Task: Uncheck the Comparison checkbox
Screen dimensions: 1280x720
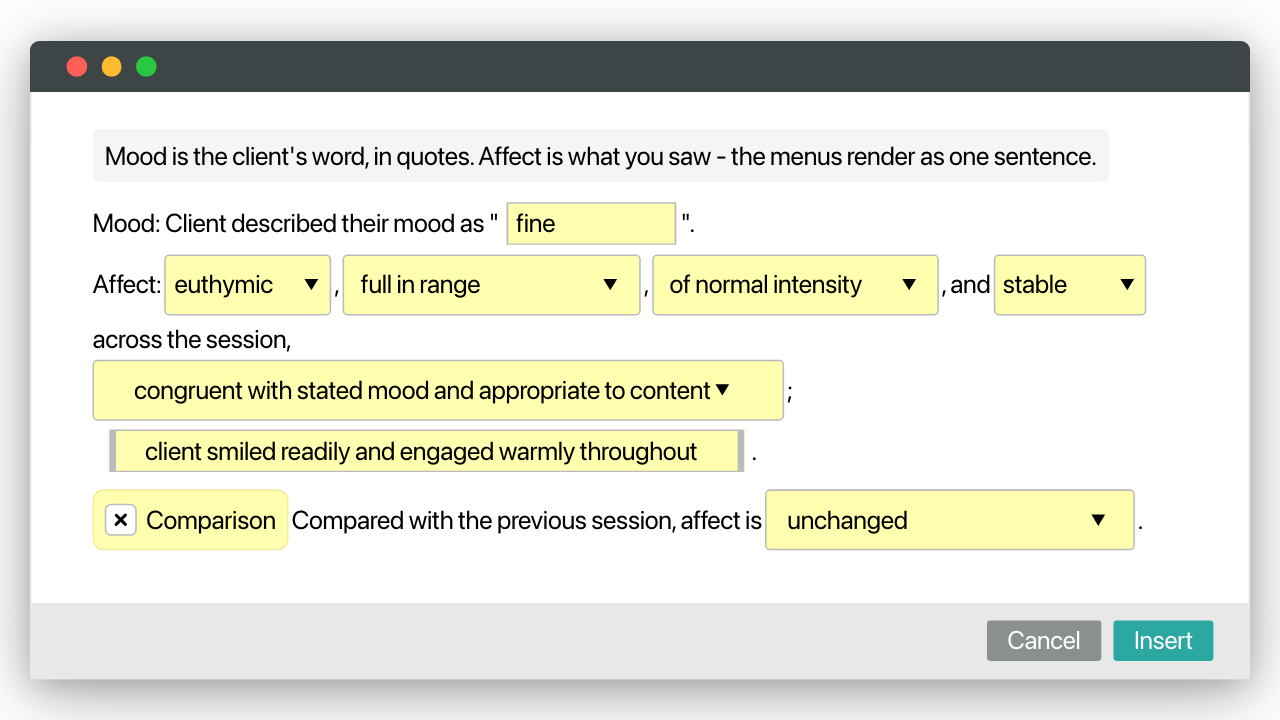Action: pyautogui.click(x=121, y=520)
